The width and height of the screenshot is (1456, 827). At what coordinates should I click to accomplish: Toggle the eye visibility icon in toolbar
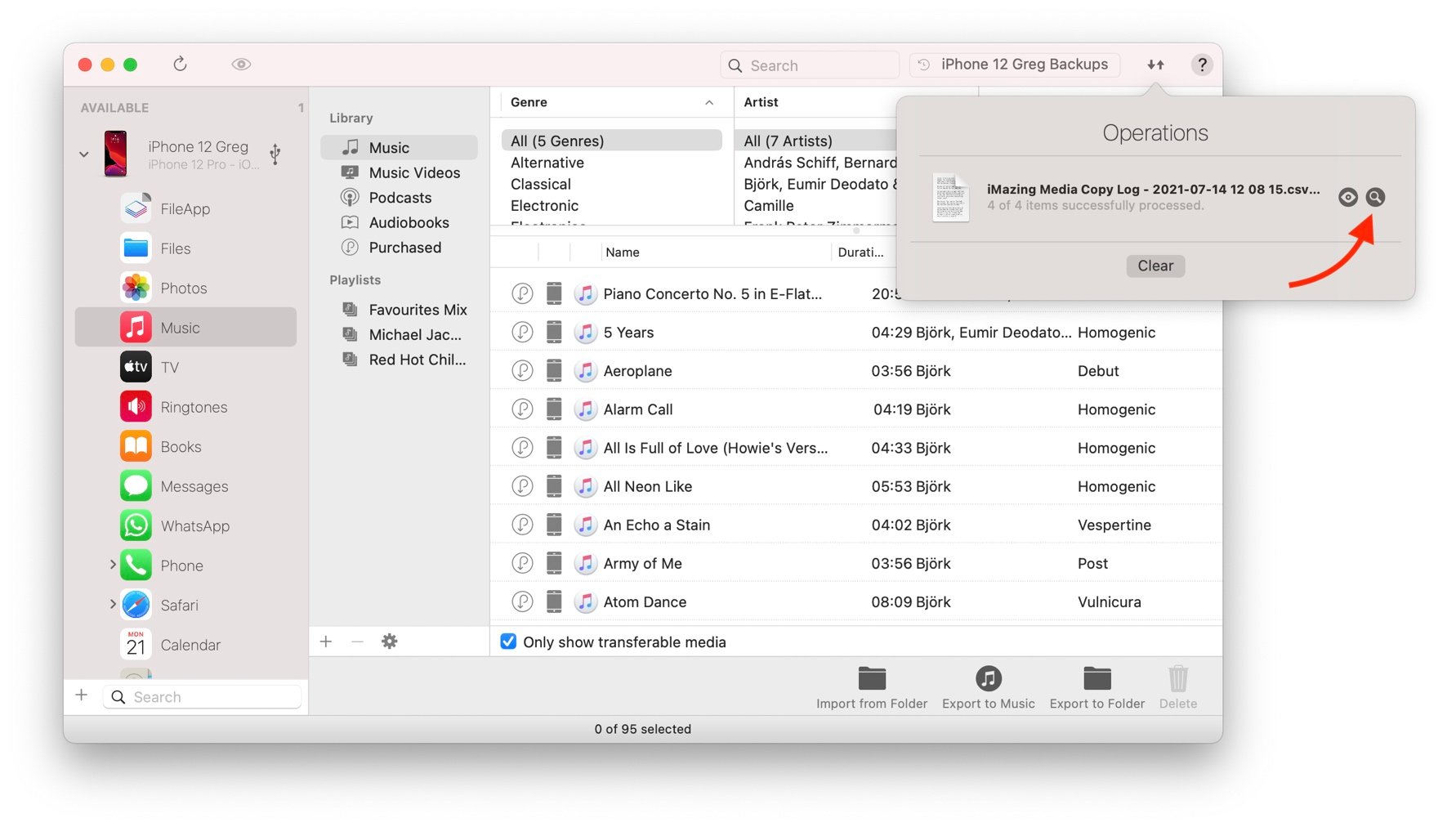241,65
